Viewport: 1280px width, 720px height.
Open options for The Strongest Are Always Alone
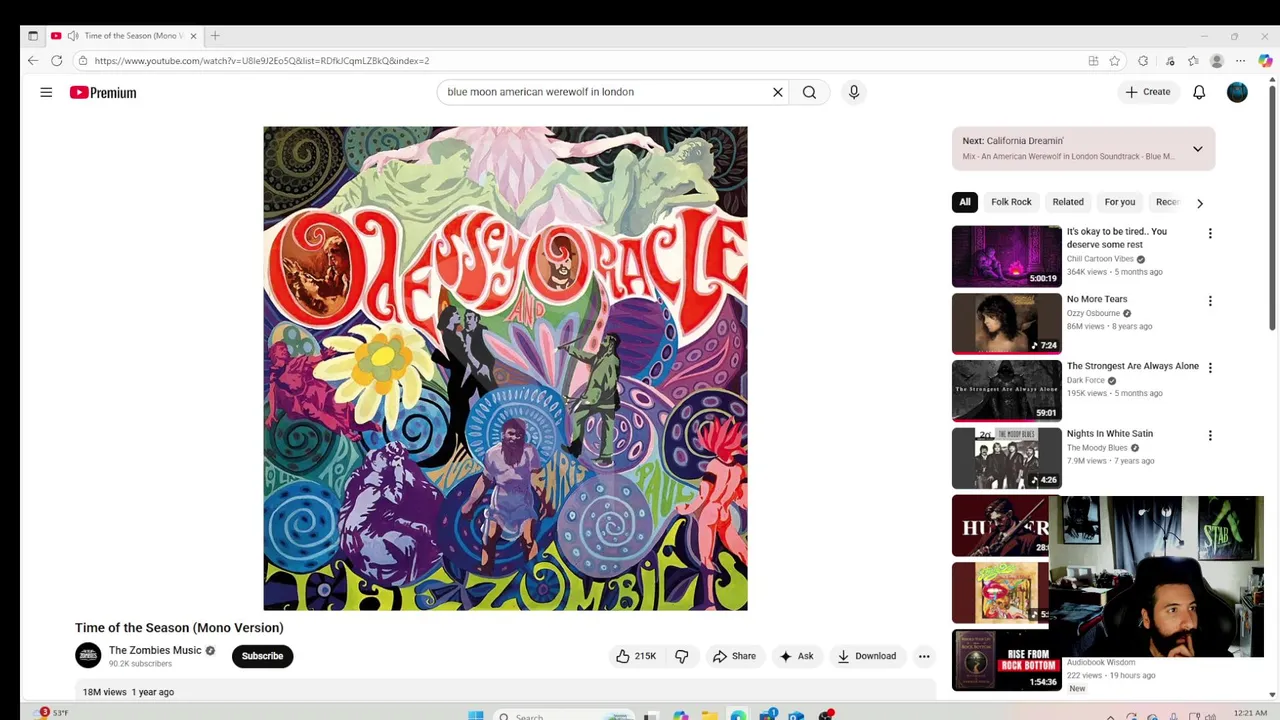click(1210, 368)
